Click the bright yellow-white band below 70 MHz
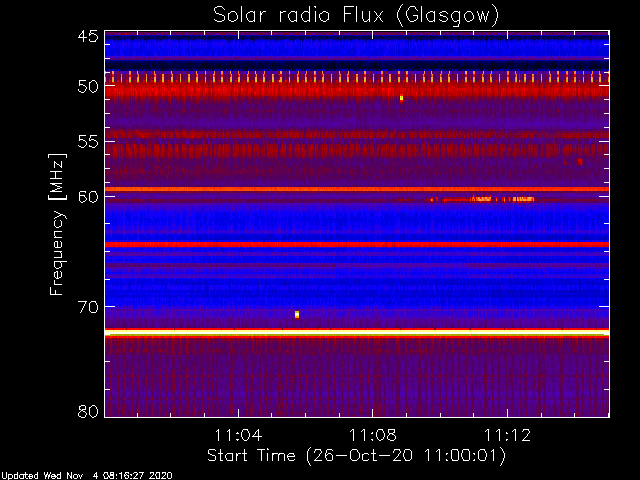The width and height of the screenshot is (640, 480). pos(357,333)
